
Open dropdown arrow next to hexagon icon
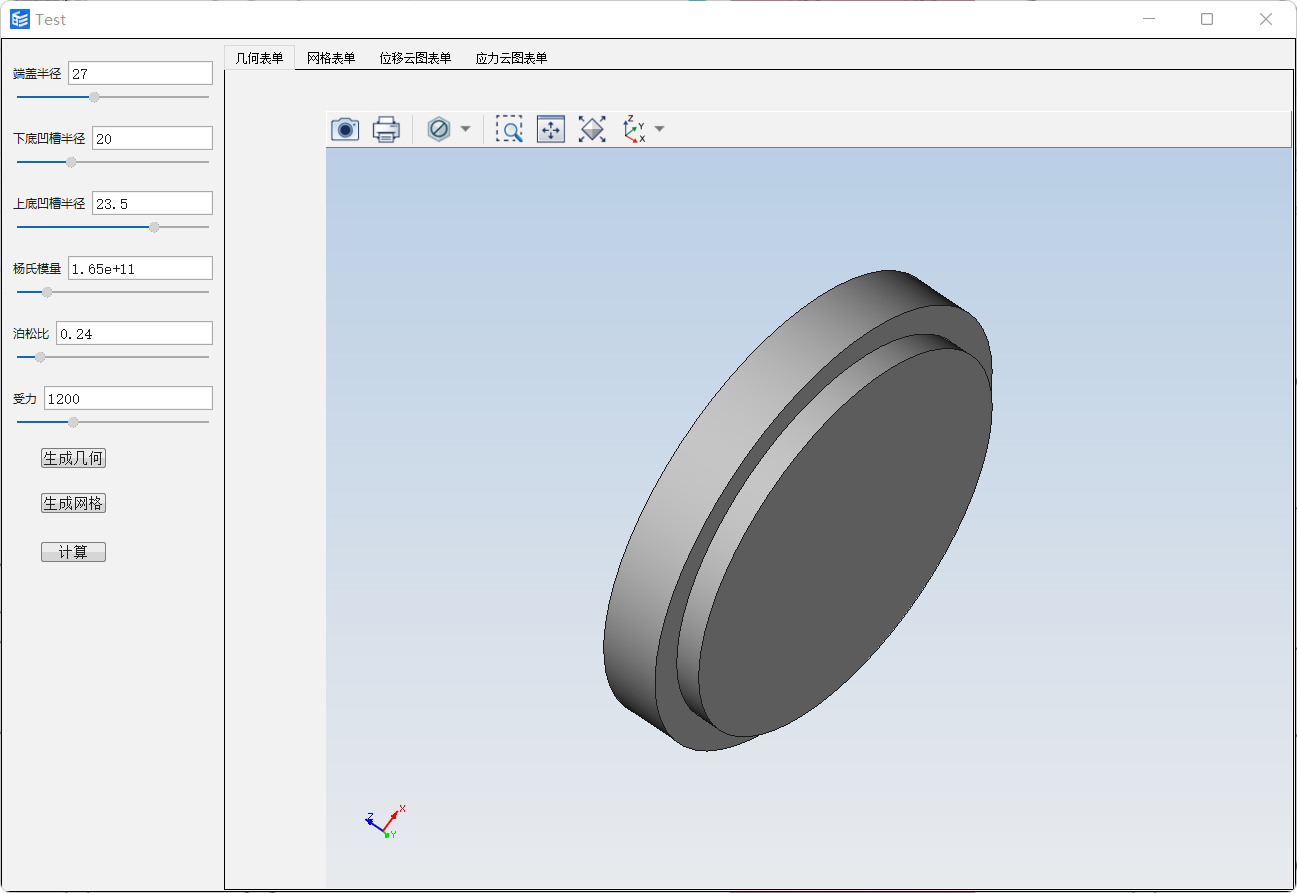tap(465, 129)
